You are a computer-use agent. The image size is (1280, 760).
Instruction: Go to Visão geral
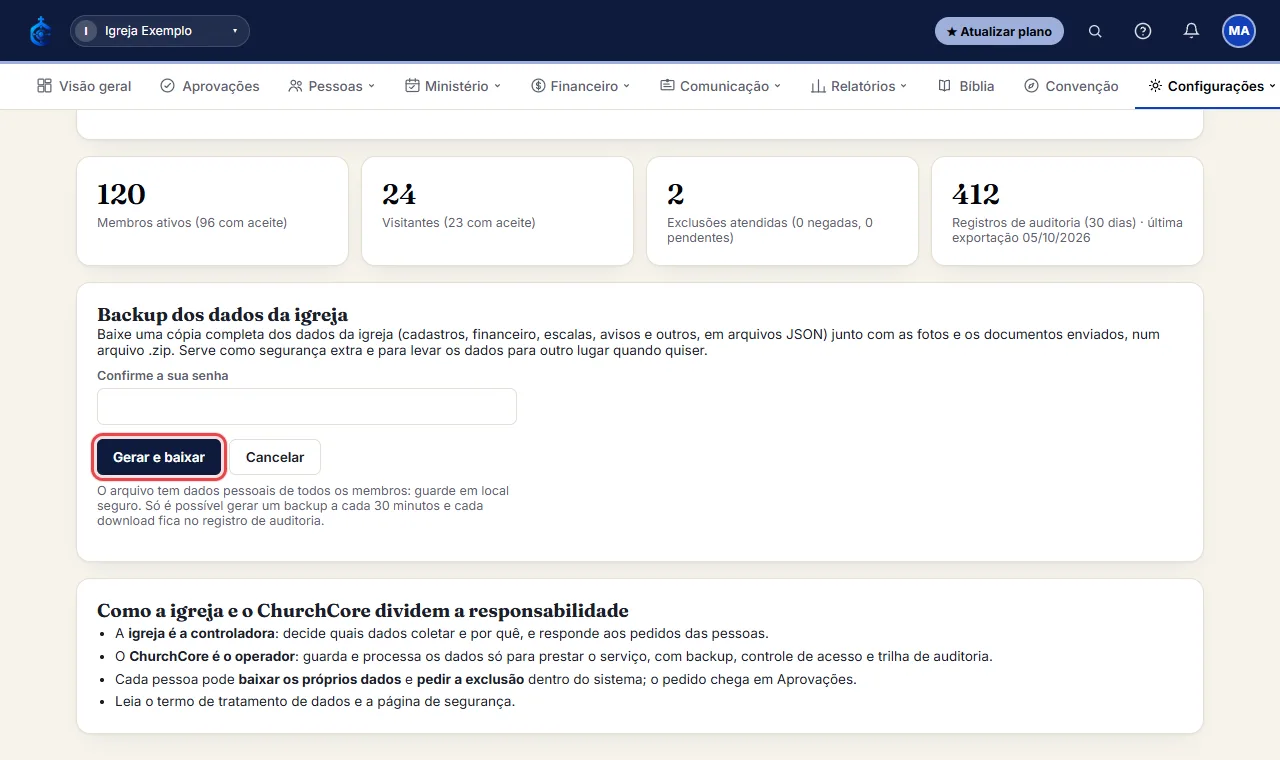tap(84, 86)
